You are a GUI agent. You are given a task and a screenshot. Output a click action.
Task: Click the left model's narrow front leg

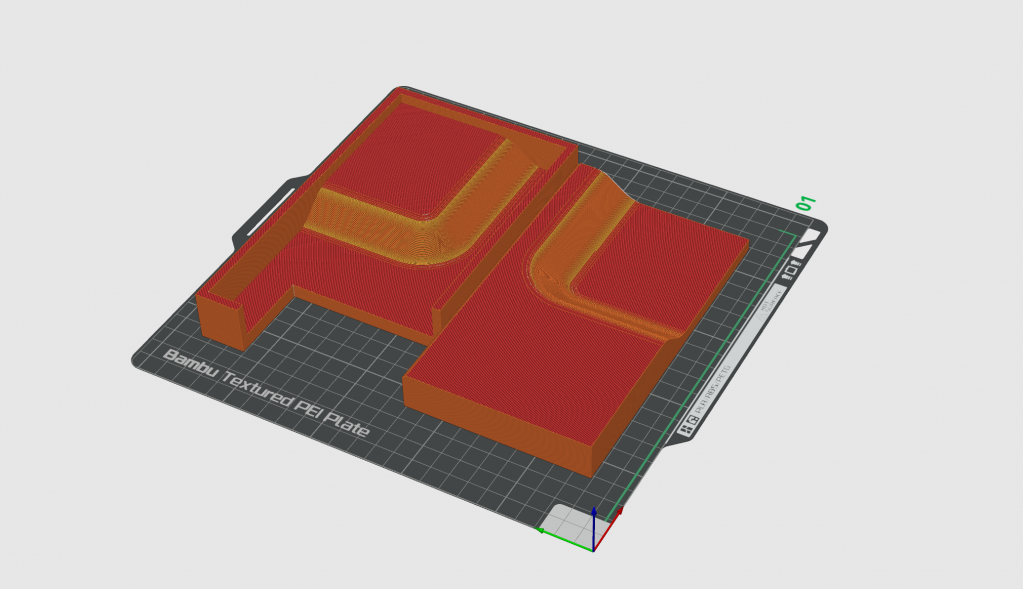click(222, 322)
